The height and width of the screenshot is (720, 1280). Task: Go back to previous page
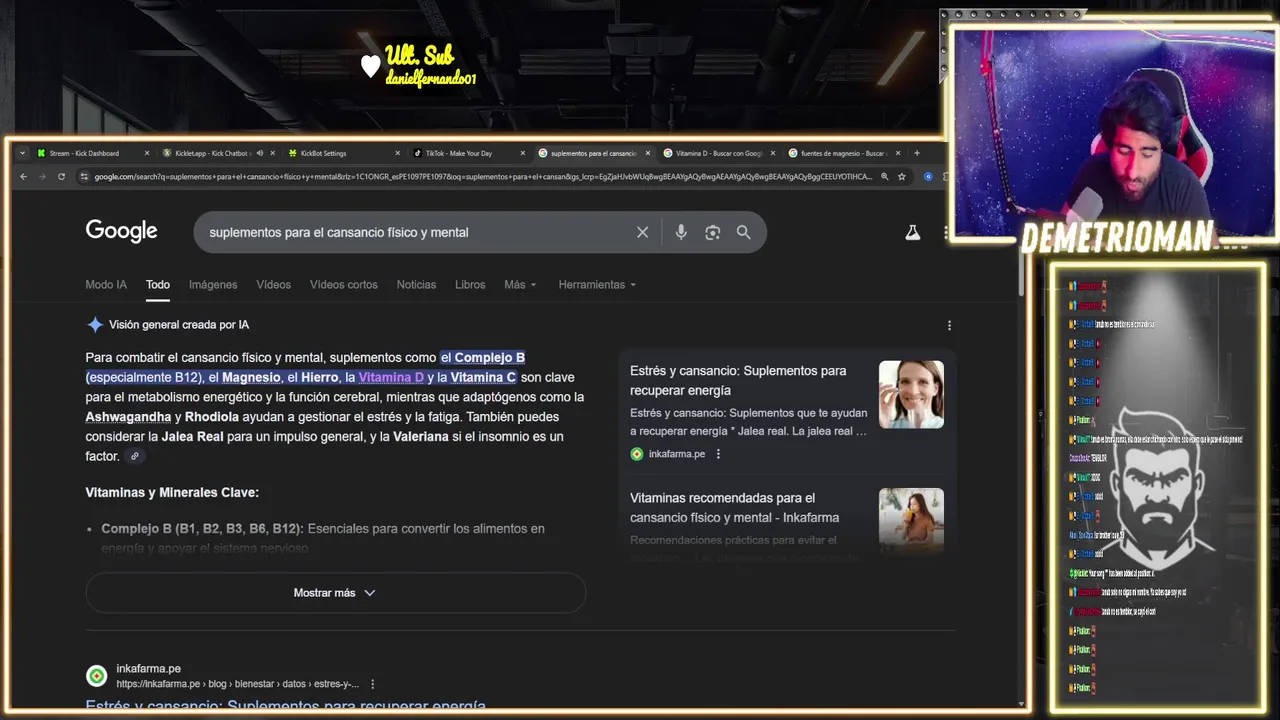pos(24,177)
